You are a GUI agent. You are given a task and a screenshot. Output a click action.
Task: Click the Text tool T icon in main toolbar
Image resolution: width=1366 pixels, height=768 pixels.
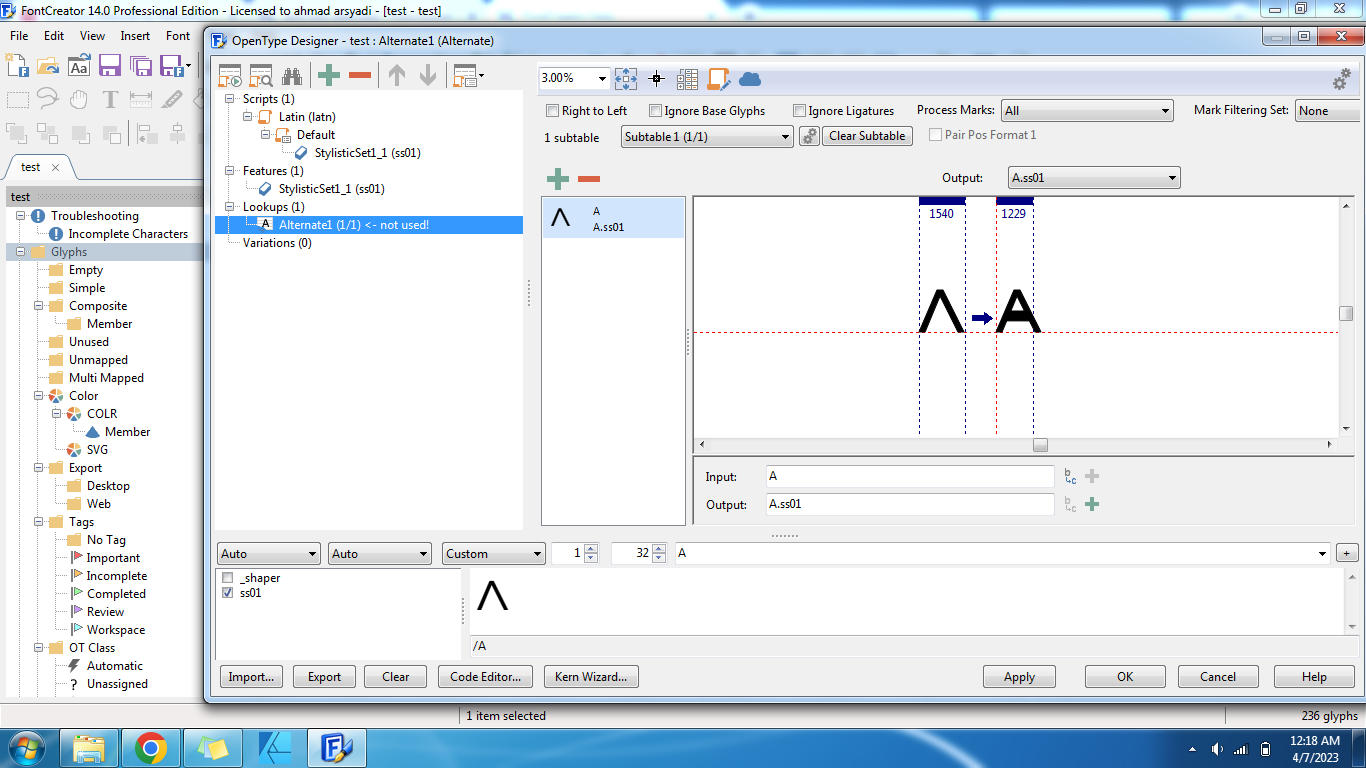110,99
